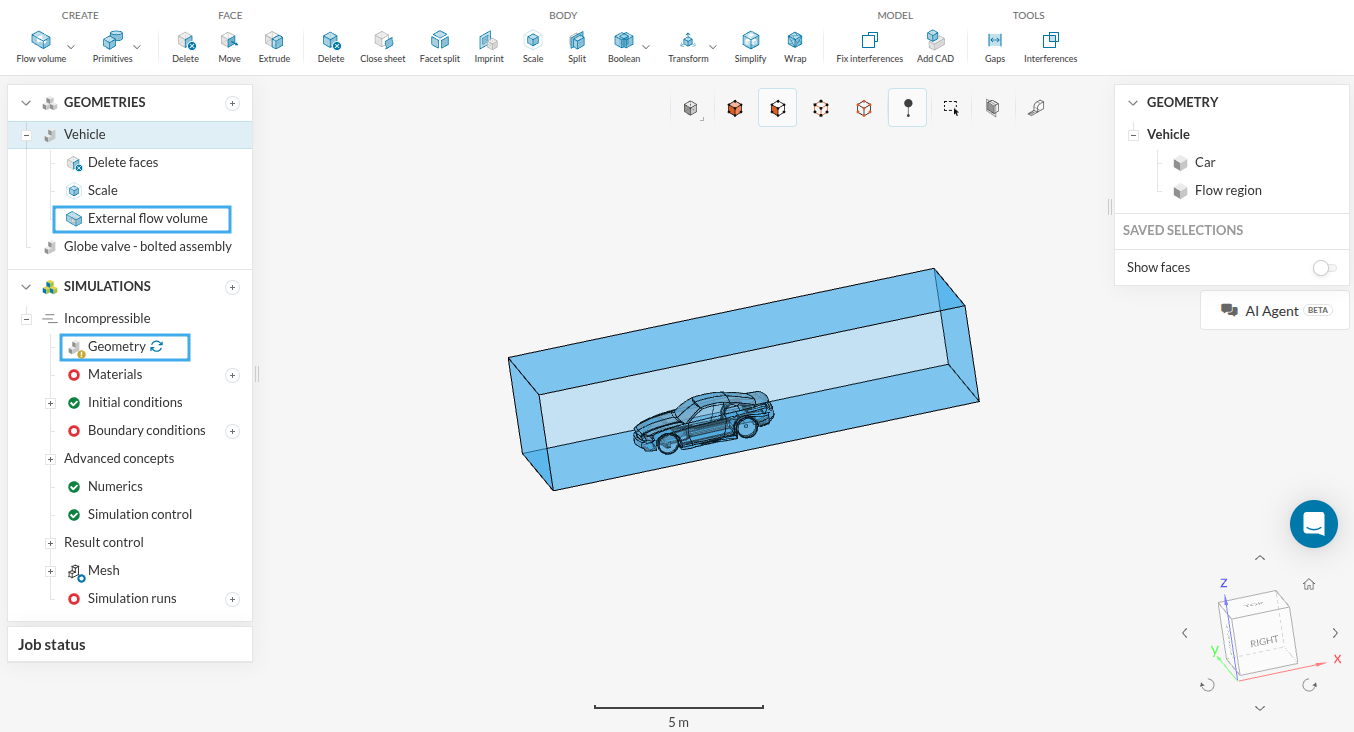Select Boundary conditions in the simulation tree
The height and width of the screenshot is (732, 1354).
146,431
